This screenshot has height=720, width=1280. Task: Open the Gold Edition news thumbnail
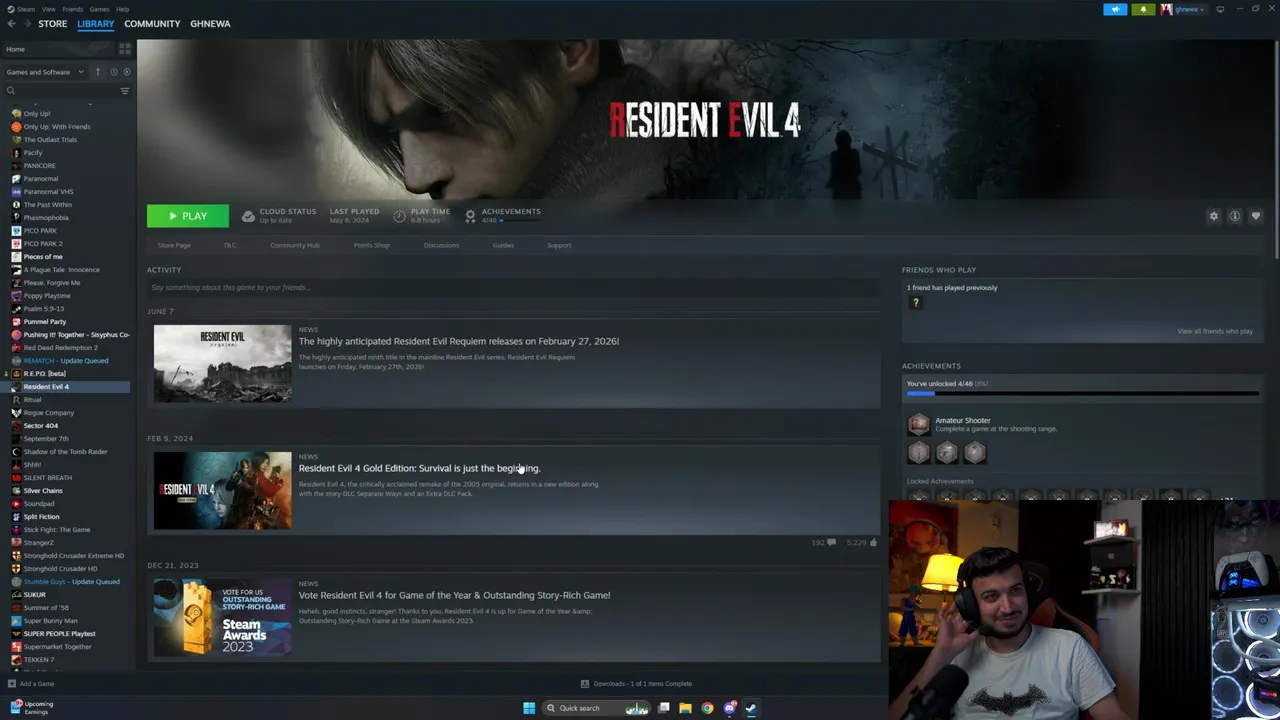coord(222,490)
